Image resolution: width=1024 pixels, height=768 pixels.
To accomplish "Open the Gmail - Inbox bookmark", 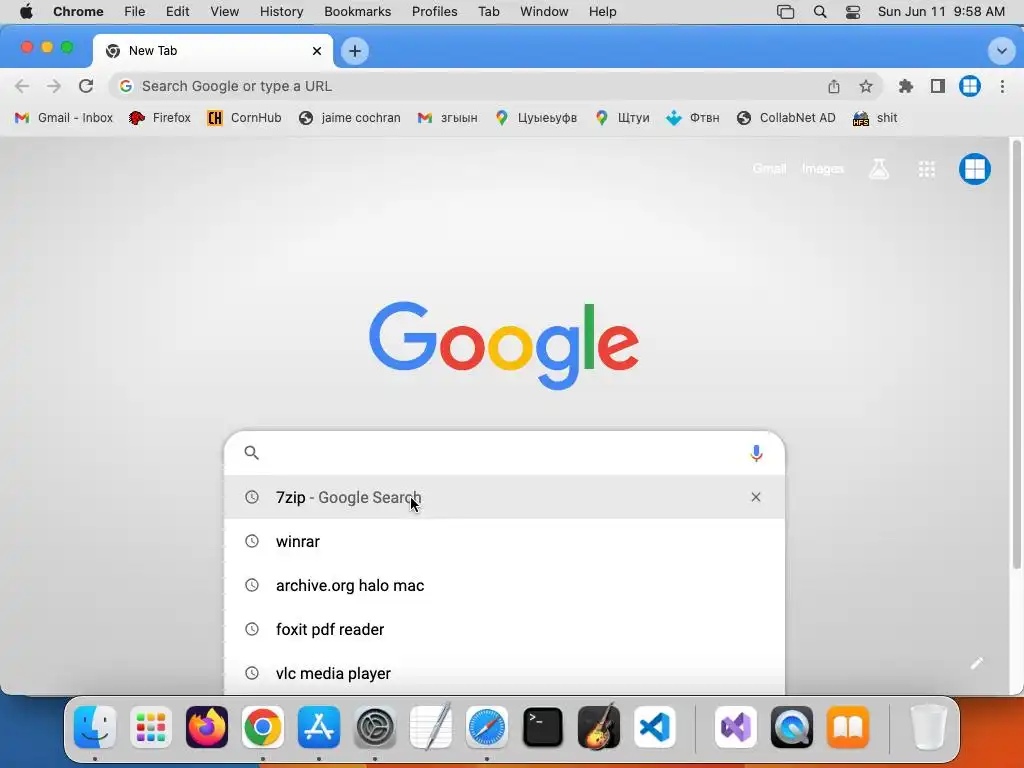I will pyautogui.click(x=64, y=118).
